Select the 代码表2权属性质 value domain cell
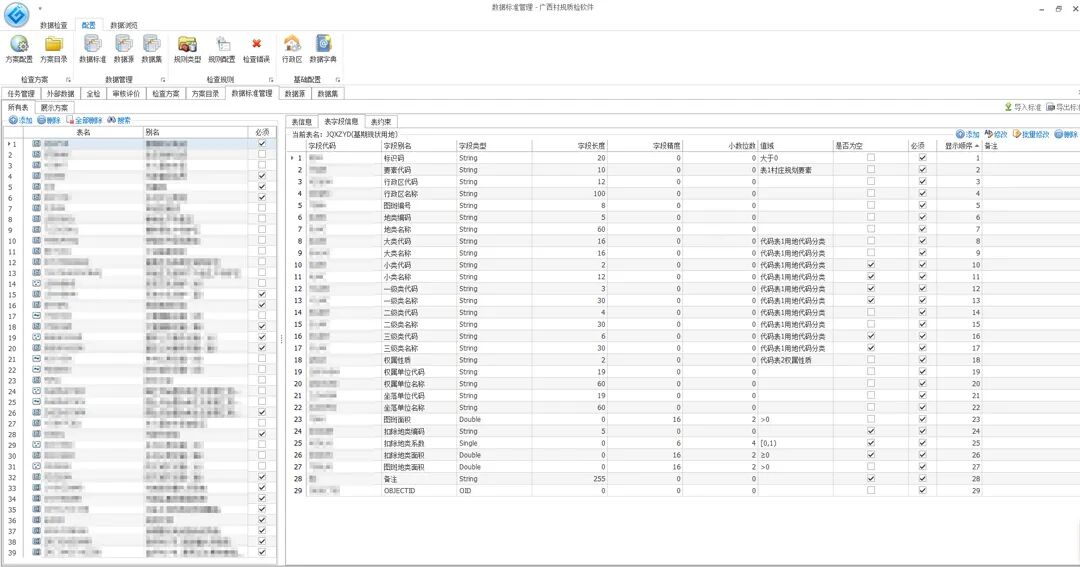 coord(796,360)
